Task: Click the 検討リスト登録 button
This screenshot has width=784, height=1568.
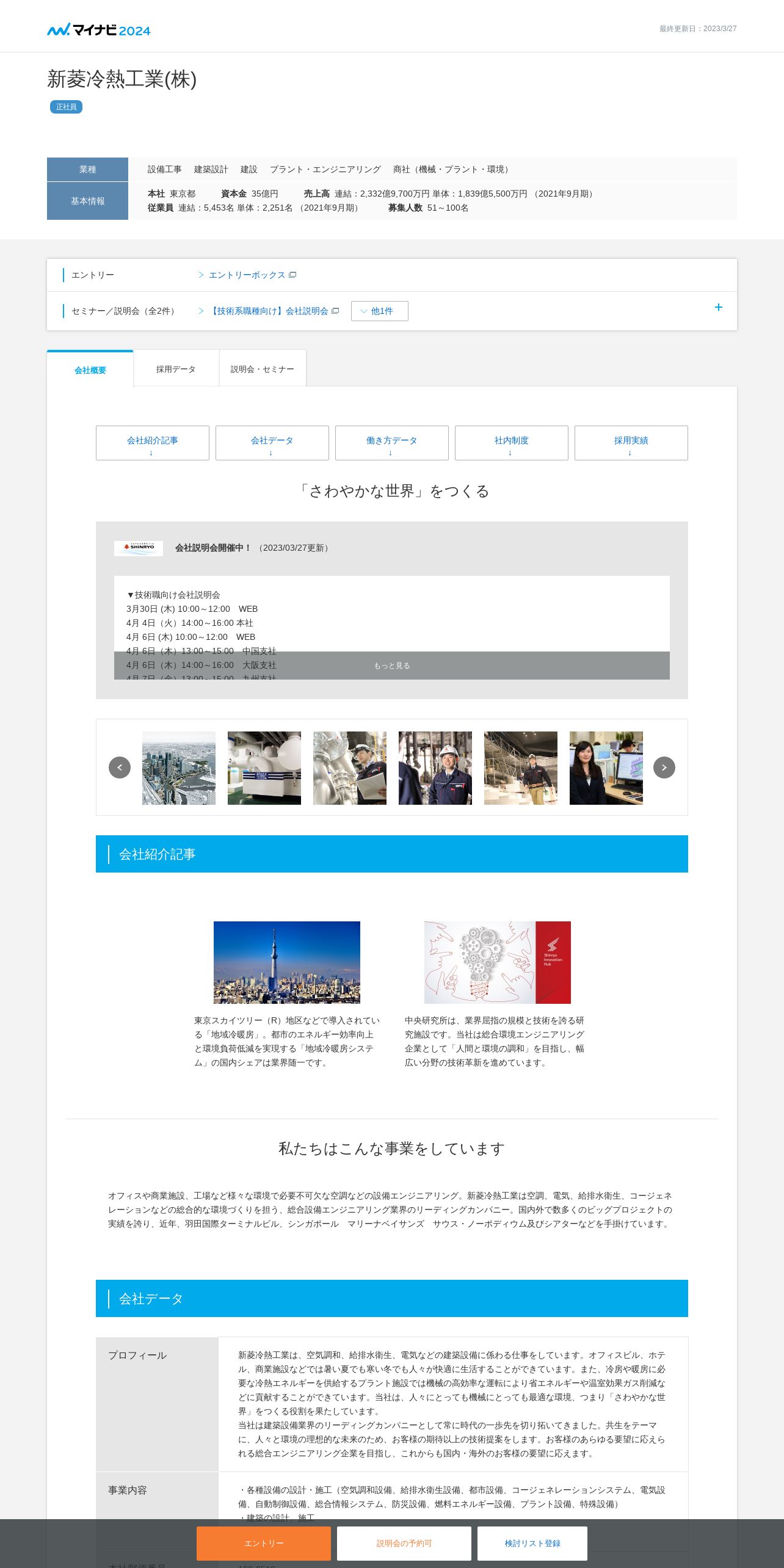Action: pos(532,1544)
